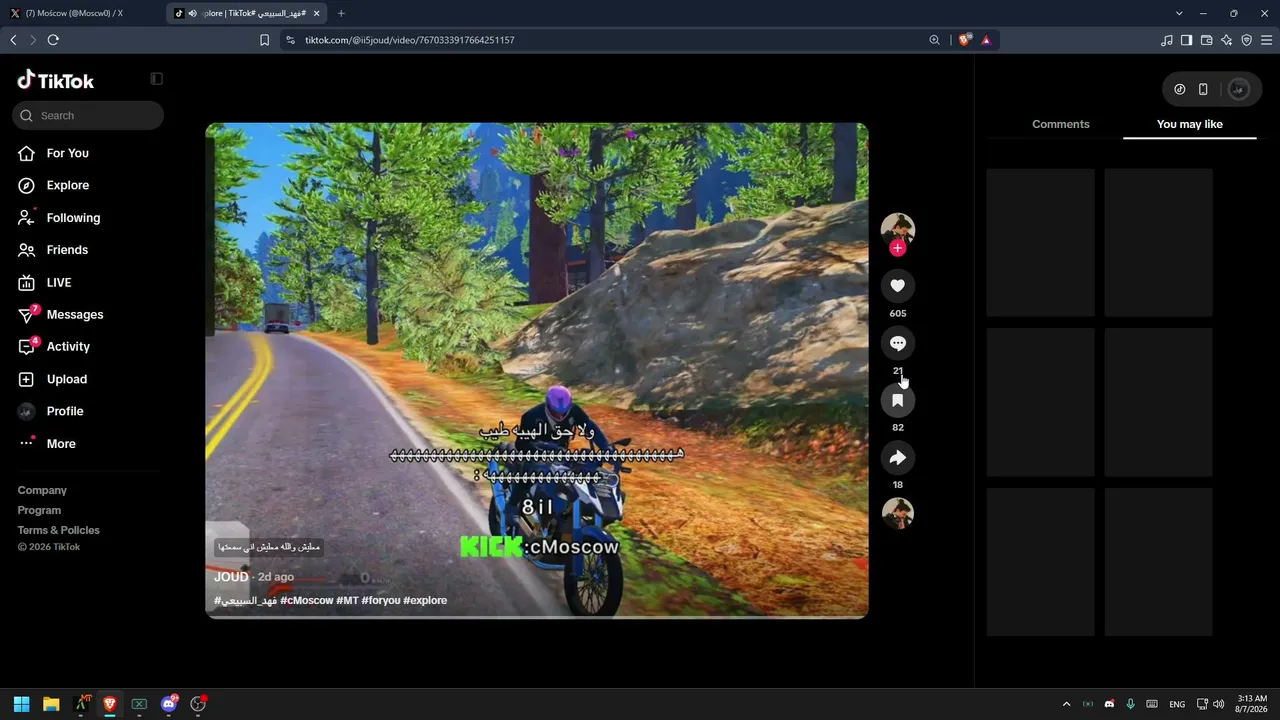This screenshot has height=720, width=1280.
Task: Switch to the Comments tab
Action: [x=1060, y=124]
